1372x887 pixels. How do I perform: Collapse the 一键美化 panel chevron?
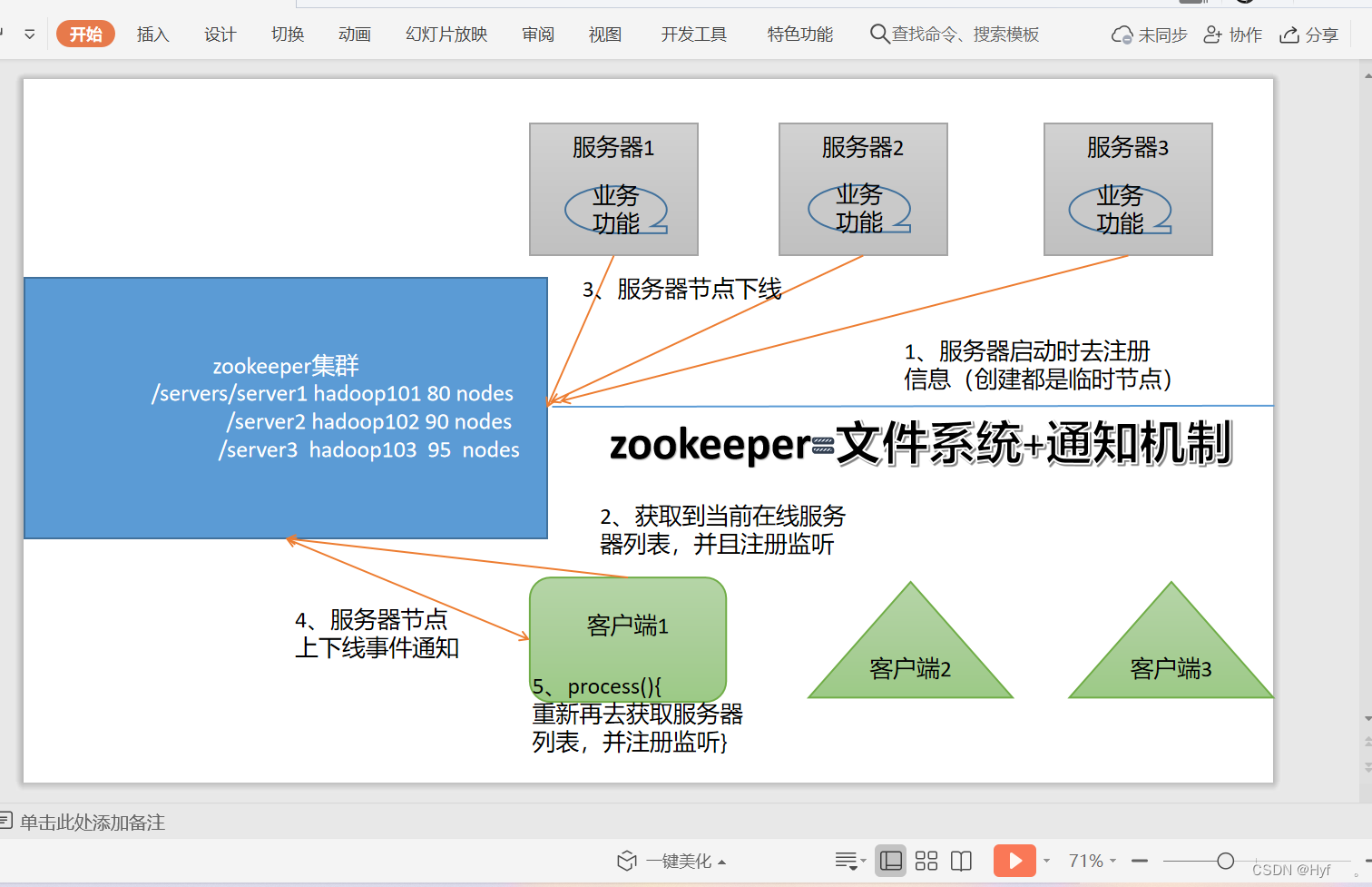[721, 860]
